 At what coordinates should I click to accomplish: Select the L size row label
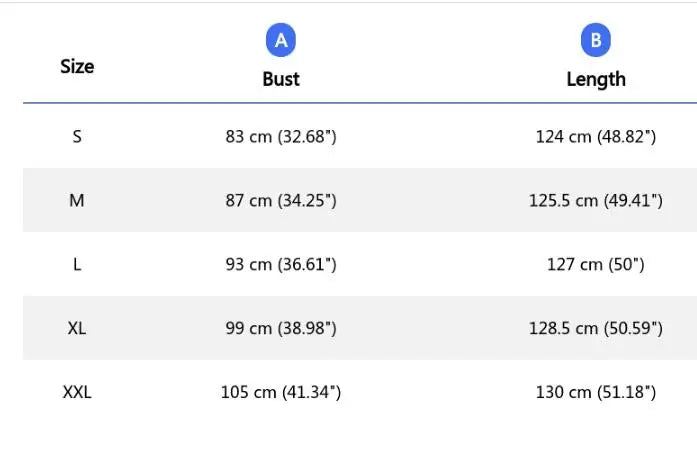(77, 264)
